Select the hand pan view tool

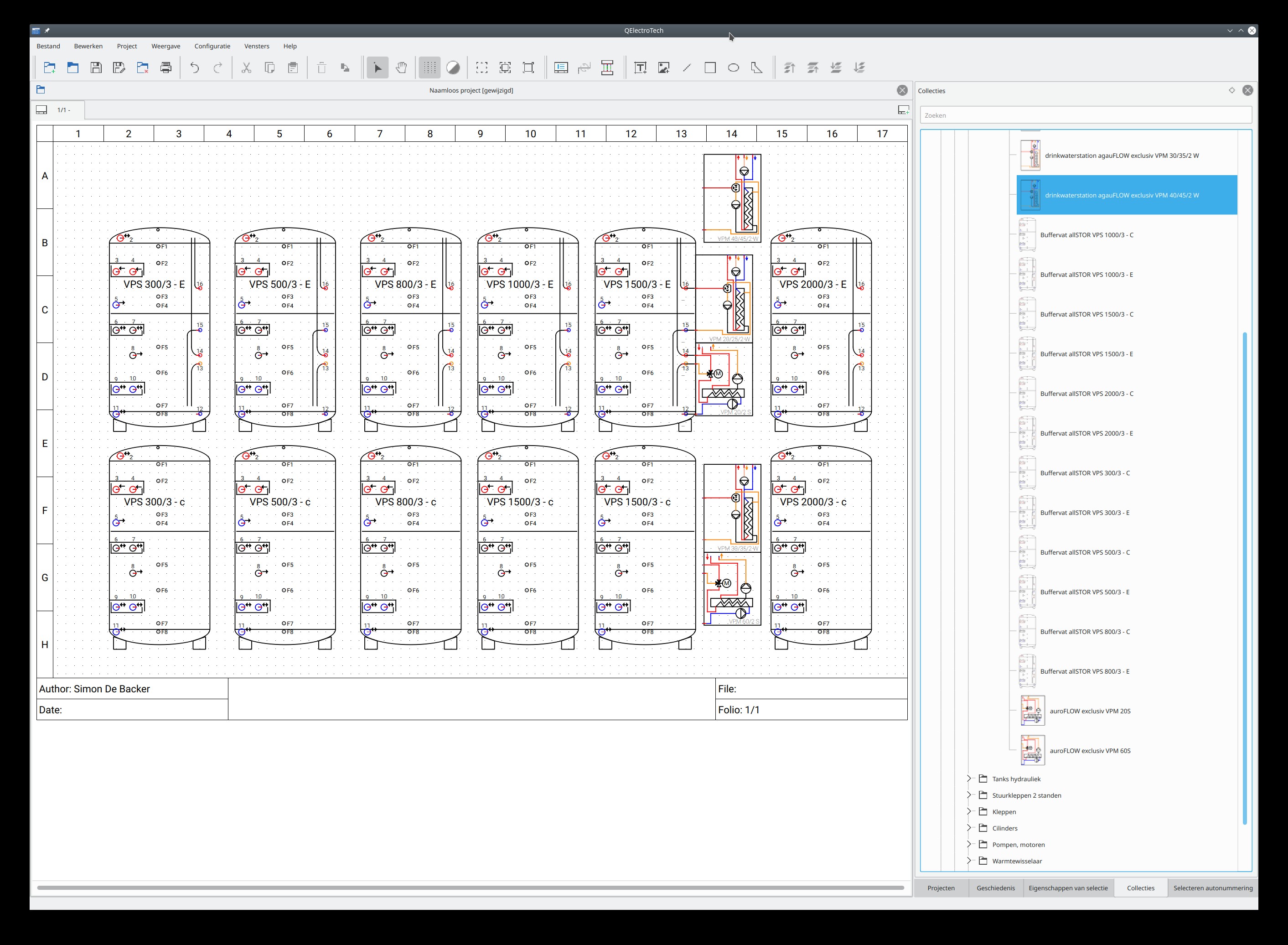pyautogui.click(x=401, y=67)
